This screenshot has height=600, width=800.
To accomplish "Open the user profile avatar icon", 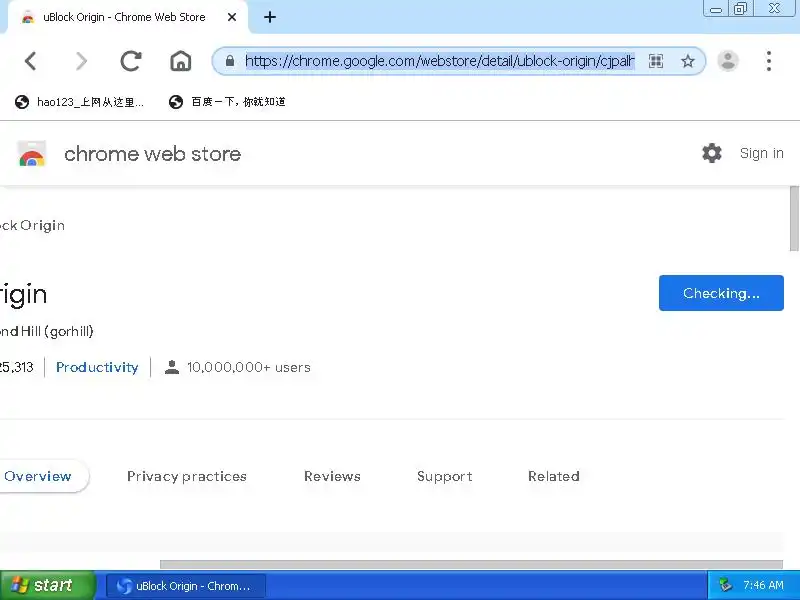I will [728, 61].
